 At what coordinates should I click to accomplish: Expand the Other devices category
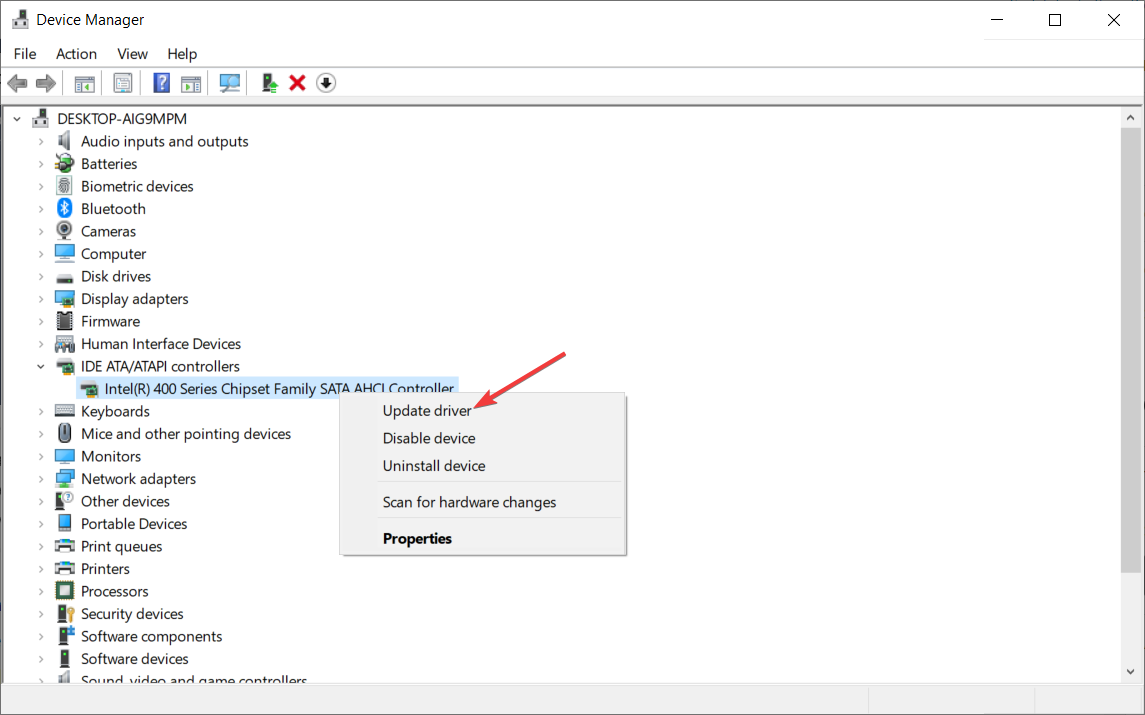pos(41,502)
